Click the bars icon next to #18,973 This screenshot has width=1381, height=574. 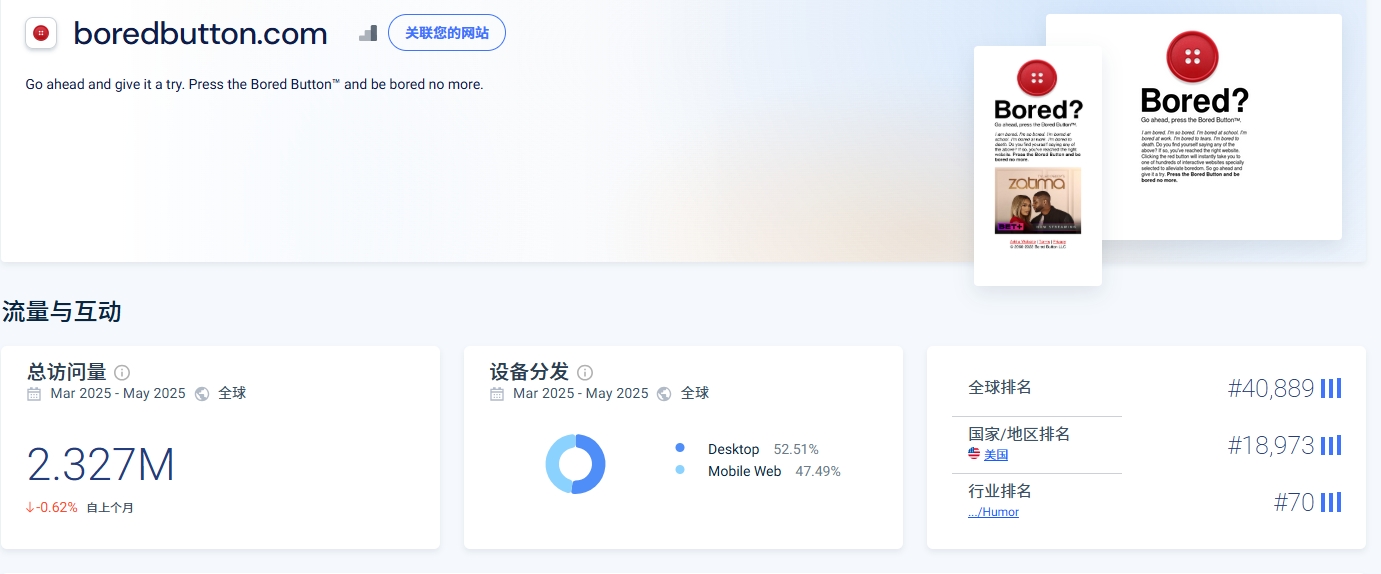click(x=1331, y=445)
